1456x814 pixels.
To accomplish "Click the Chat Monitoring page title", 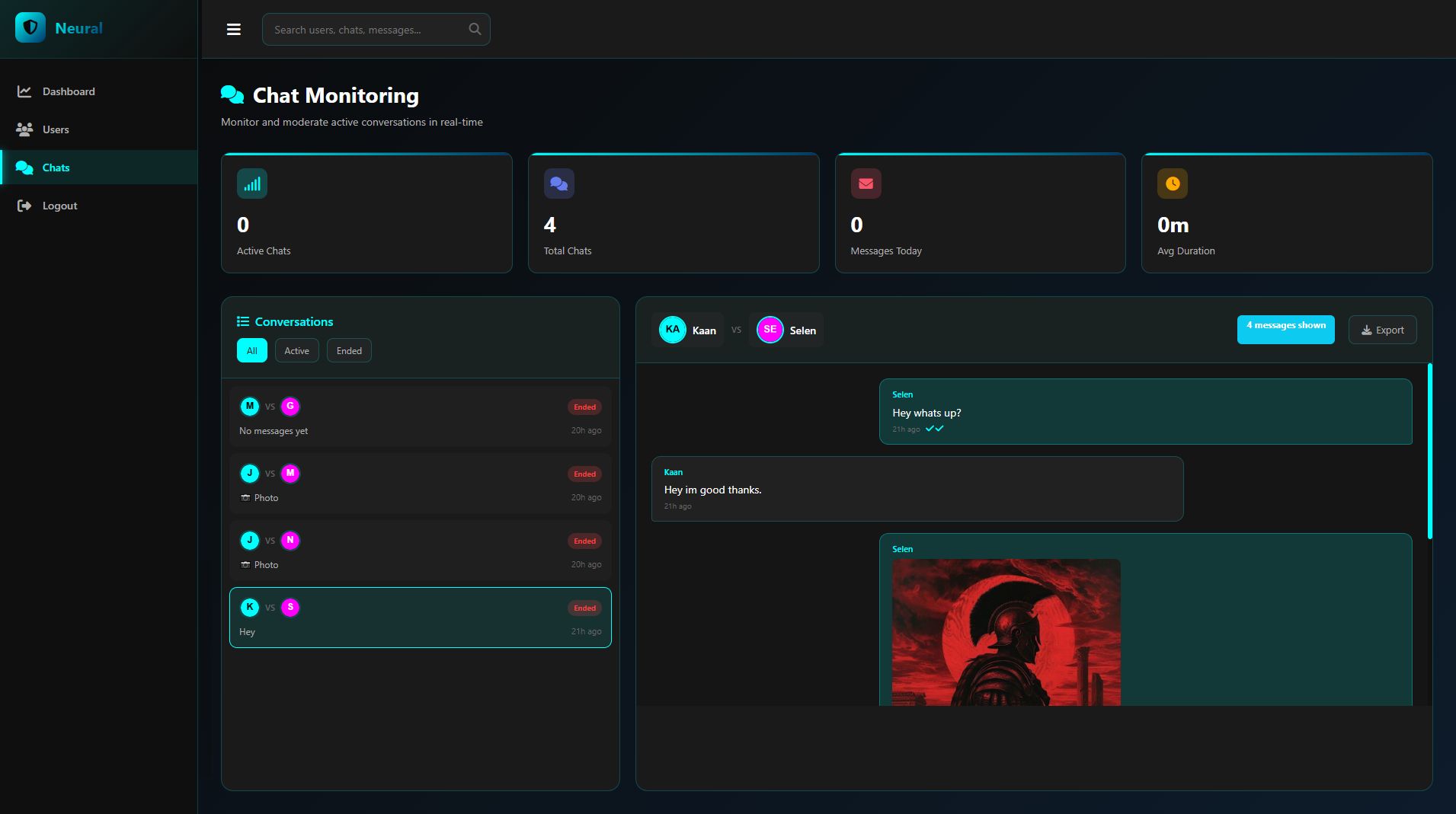I will click(x=336, y=95).
